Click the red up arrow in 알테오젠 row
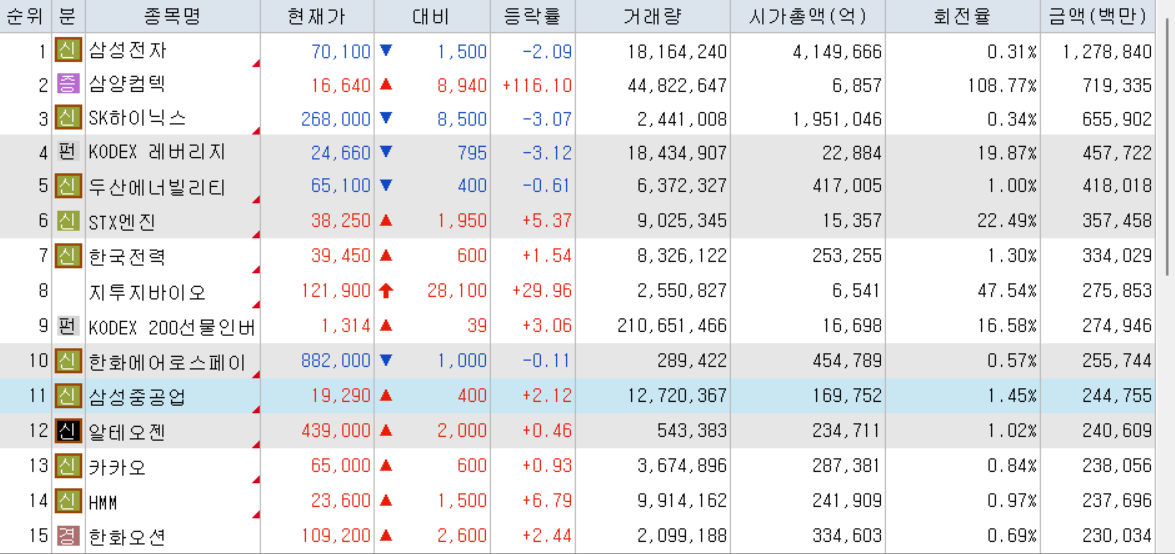The width and height of the screenshot is (1175, 554). 386,430
